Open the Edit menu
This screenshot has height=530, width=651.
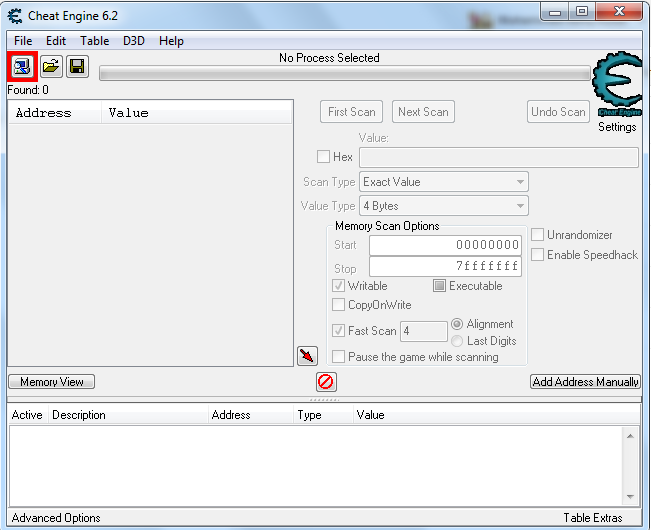pos(56,41)
